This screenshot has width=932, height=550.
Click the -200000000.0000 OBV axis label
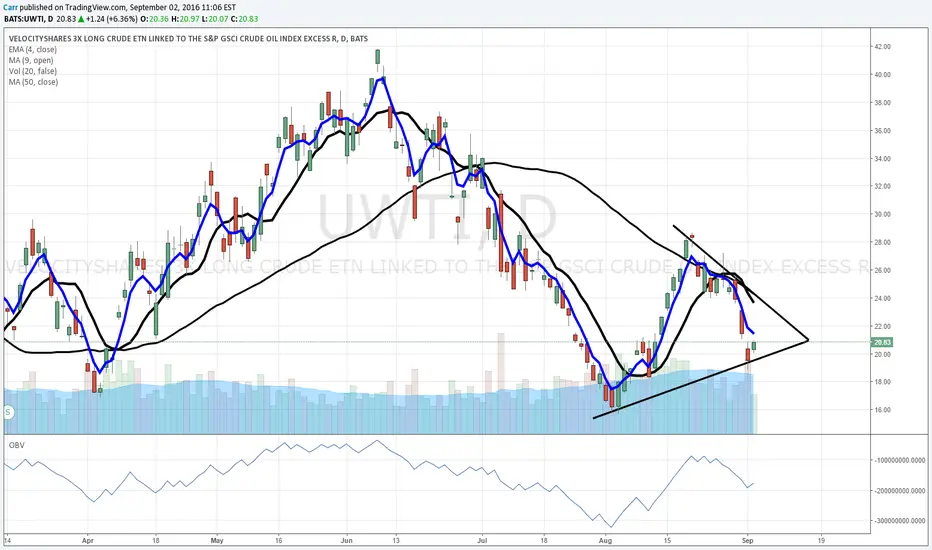coord(900,491)
